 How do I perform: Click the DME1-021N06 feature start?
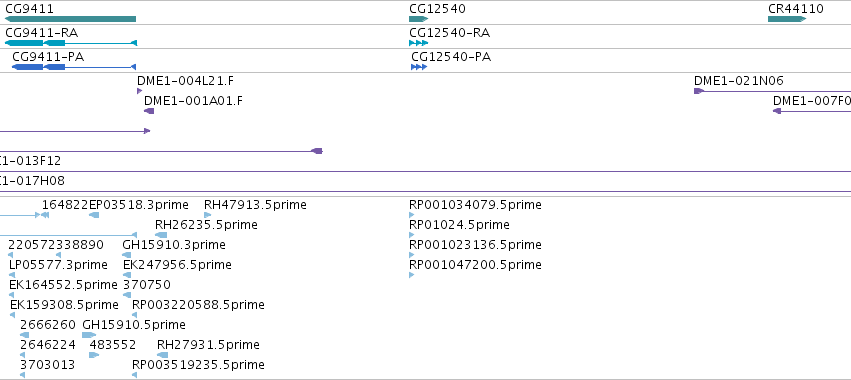tap(698, 91)
